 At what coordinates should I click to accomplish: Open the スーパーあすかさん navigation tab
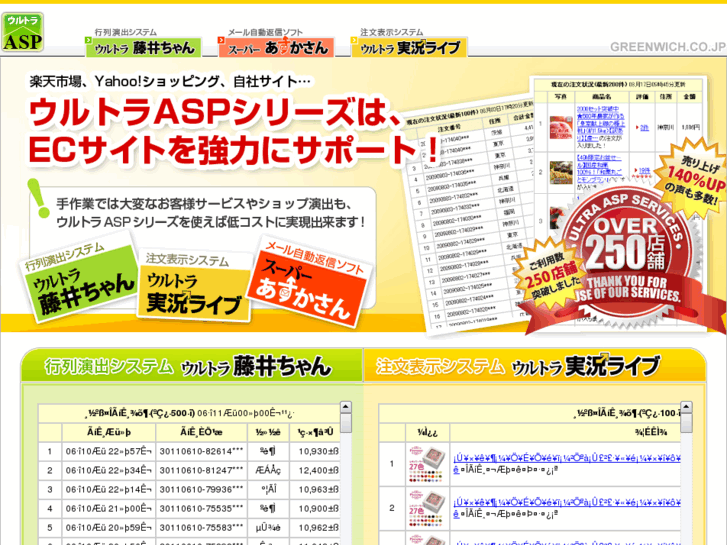click(276, 47)
